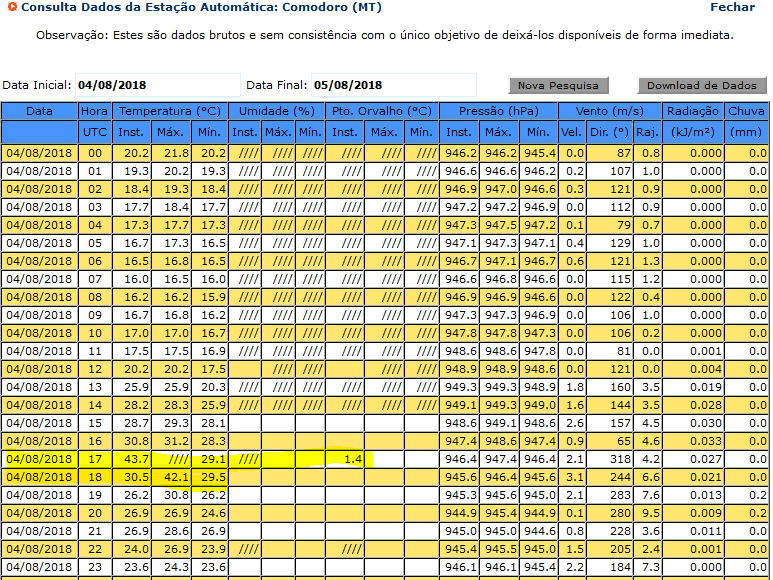The image size is (773, 580).
Task: Select the highlighted 1.4 dew point cell
Action: pyautogui.click(x=345, y=459)
